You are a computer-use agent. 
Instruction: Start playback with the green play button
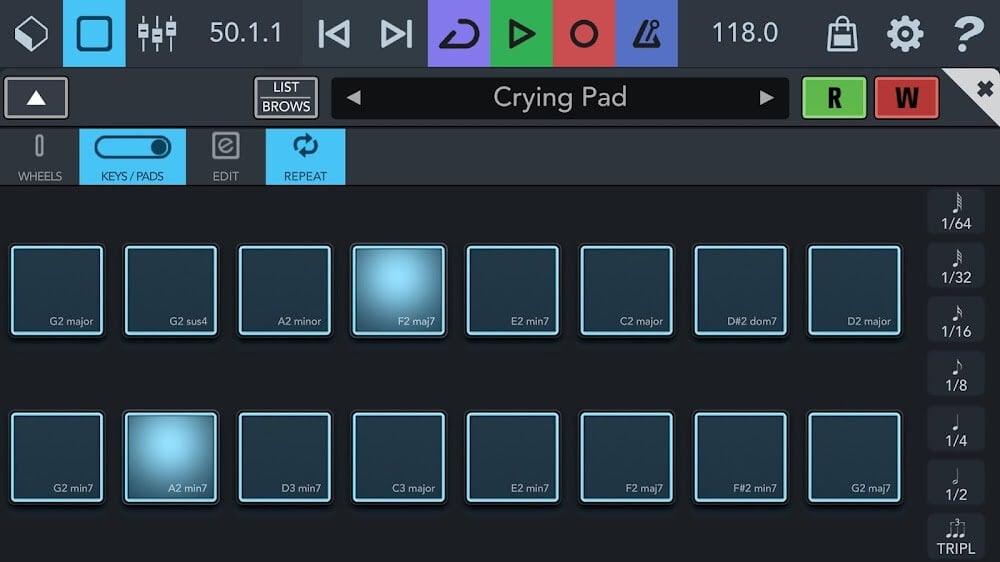521,33
